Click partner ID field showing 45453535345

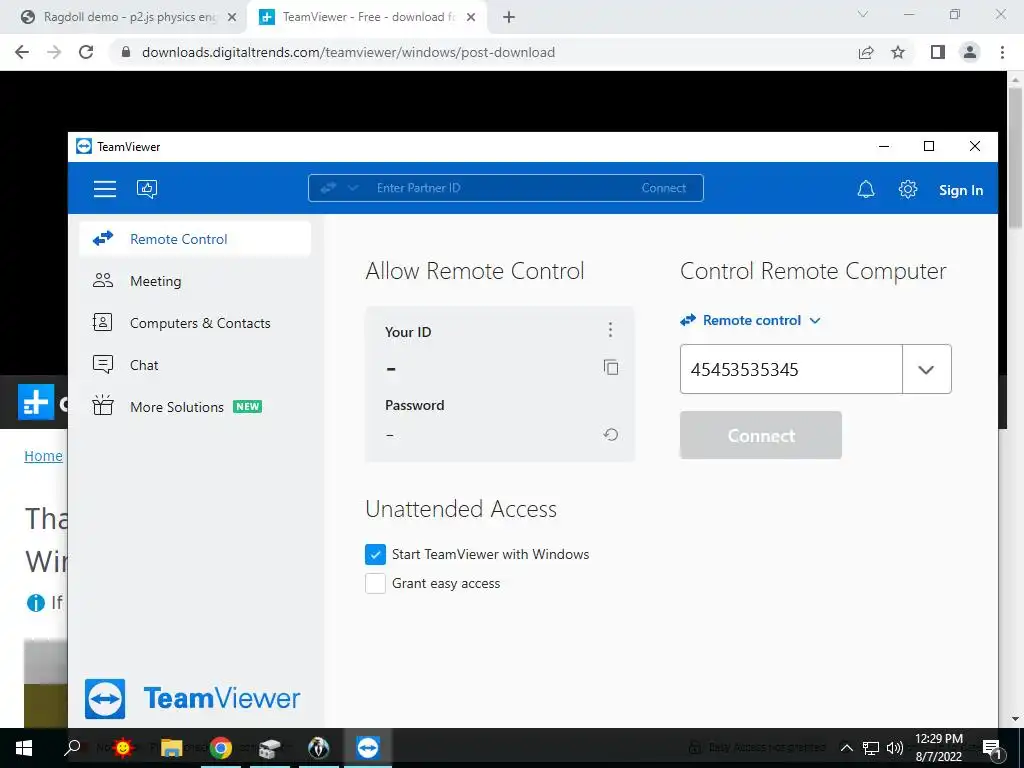point(791,369)
